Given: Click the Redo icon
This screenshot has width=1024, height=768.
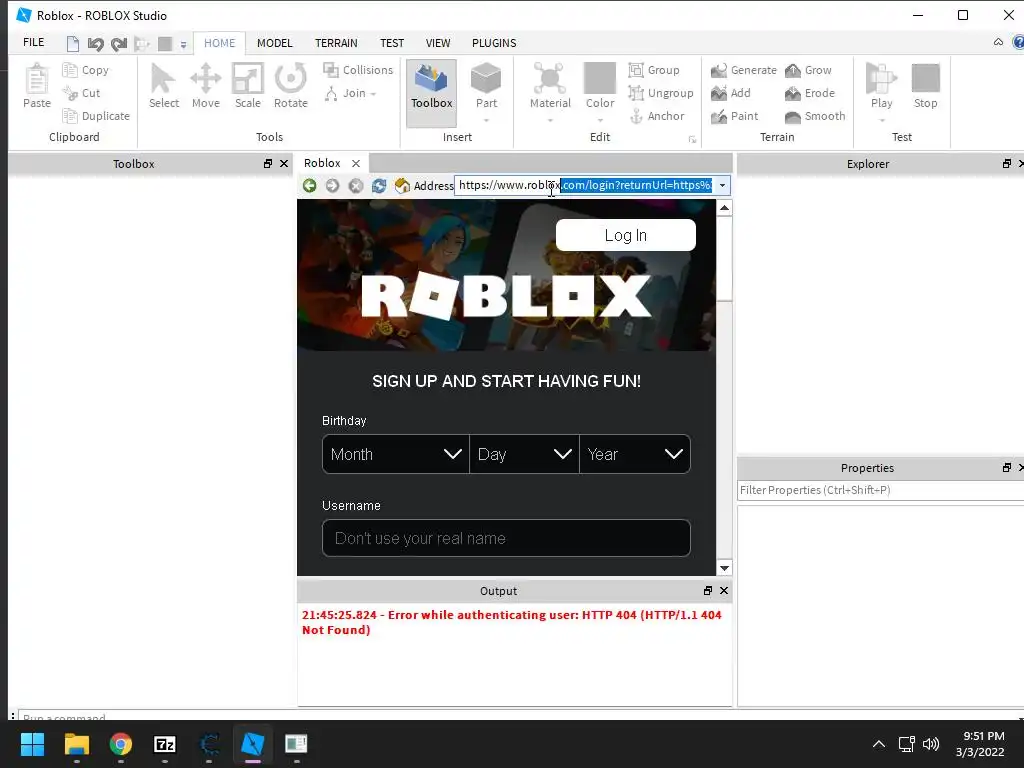Looking at the screenshot, I should click(x=119, y=44).
